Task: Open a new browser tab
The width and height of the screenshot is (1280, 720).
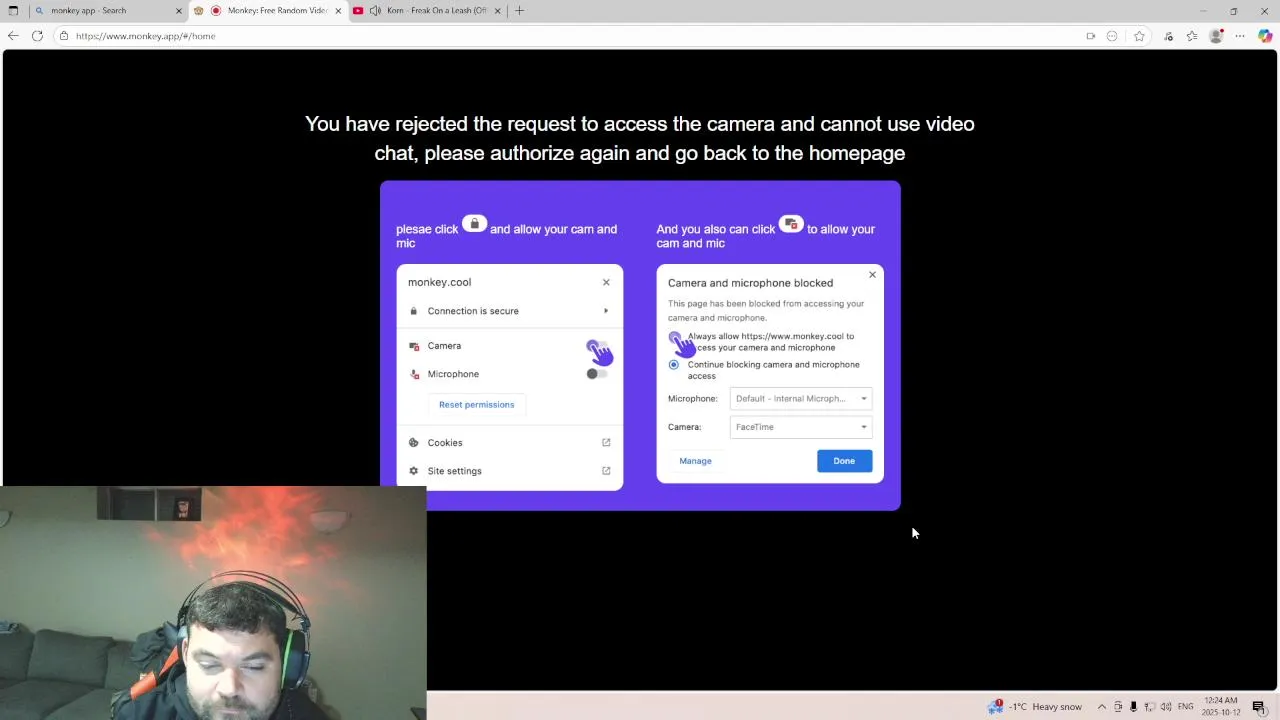Action: pyautogui.click(x=519, y=10)
